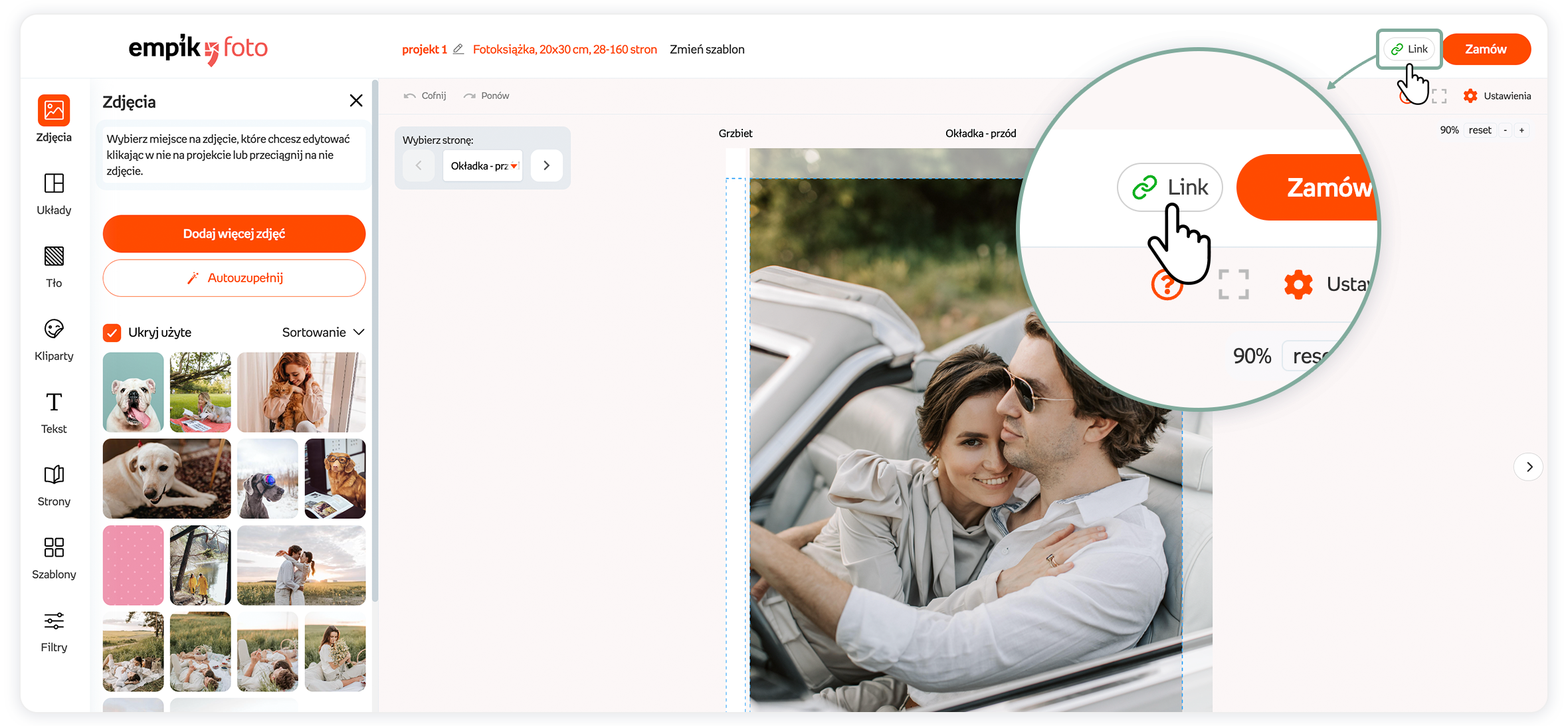Close the Zdjęcia panel

coord(356,100)
